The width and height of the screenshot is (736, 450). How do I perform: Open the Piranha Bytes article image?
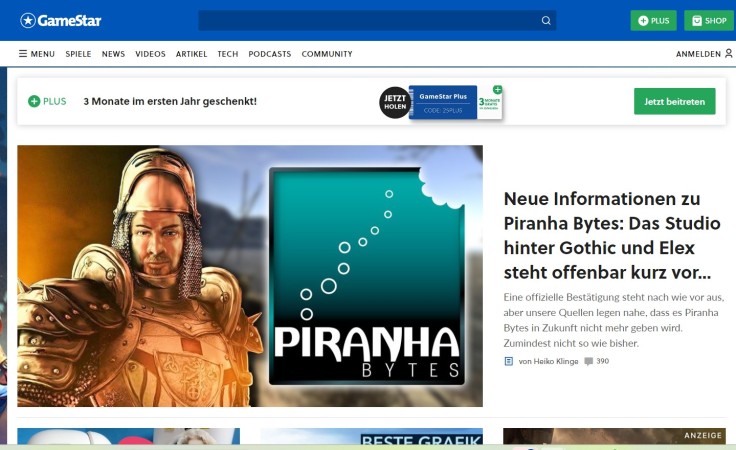250,276
